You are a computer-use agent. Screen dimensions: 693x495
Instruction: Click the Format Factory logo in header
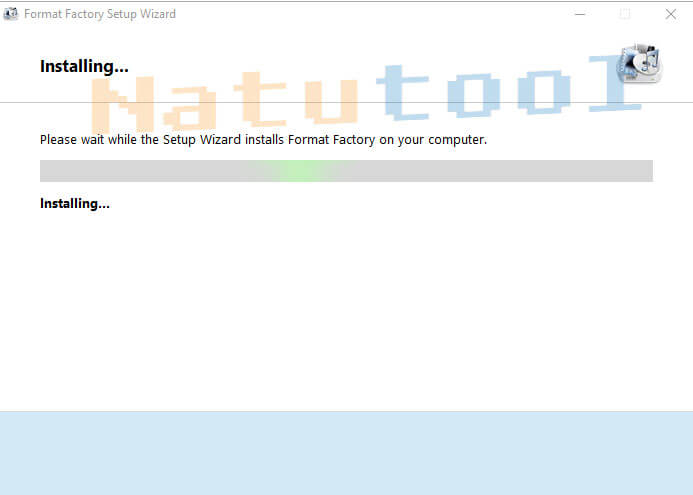click(639, 67)
